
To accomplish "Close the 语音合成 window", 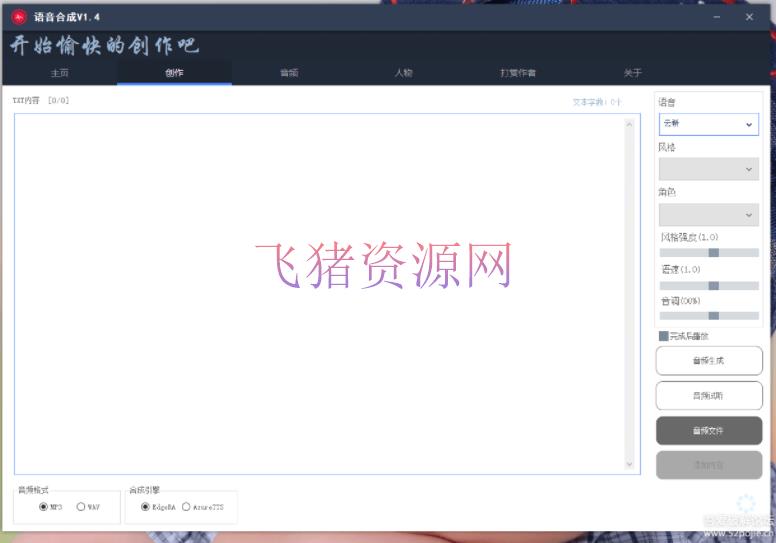I will tap(749, 17).
